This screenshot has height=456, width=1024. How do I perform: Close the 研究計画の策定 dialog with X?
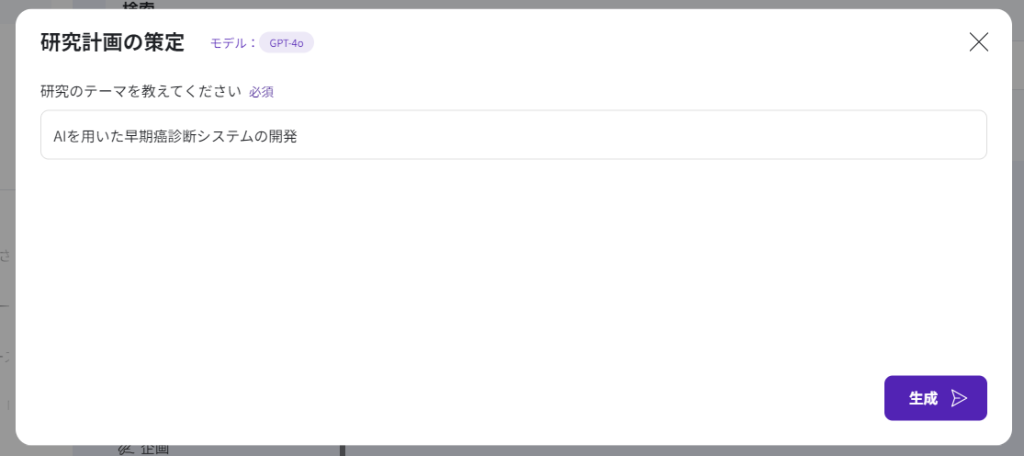pyautogui.click(x=978, y=42)
